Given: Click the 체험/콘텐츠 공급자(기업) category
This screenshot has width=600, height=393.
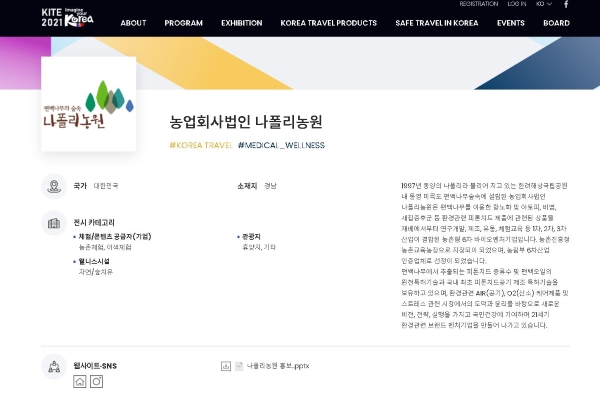Looking at the screenshot, I should point(115,236).
